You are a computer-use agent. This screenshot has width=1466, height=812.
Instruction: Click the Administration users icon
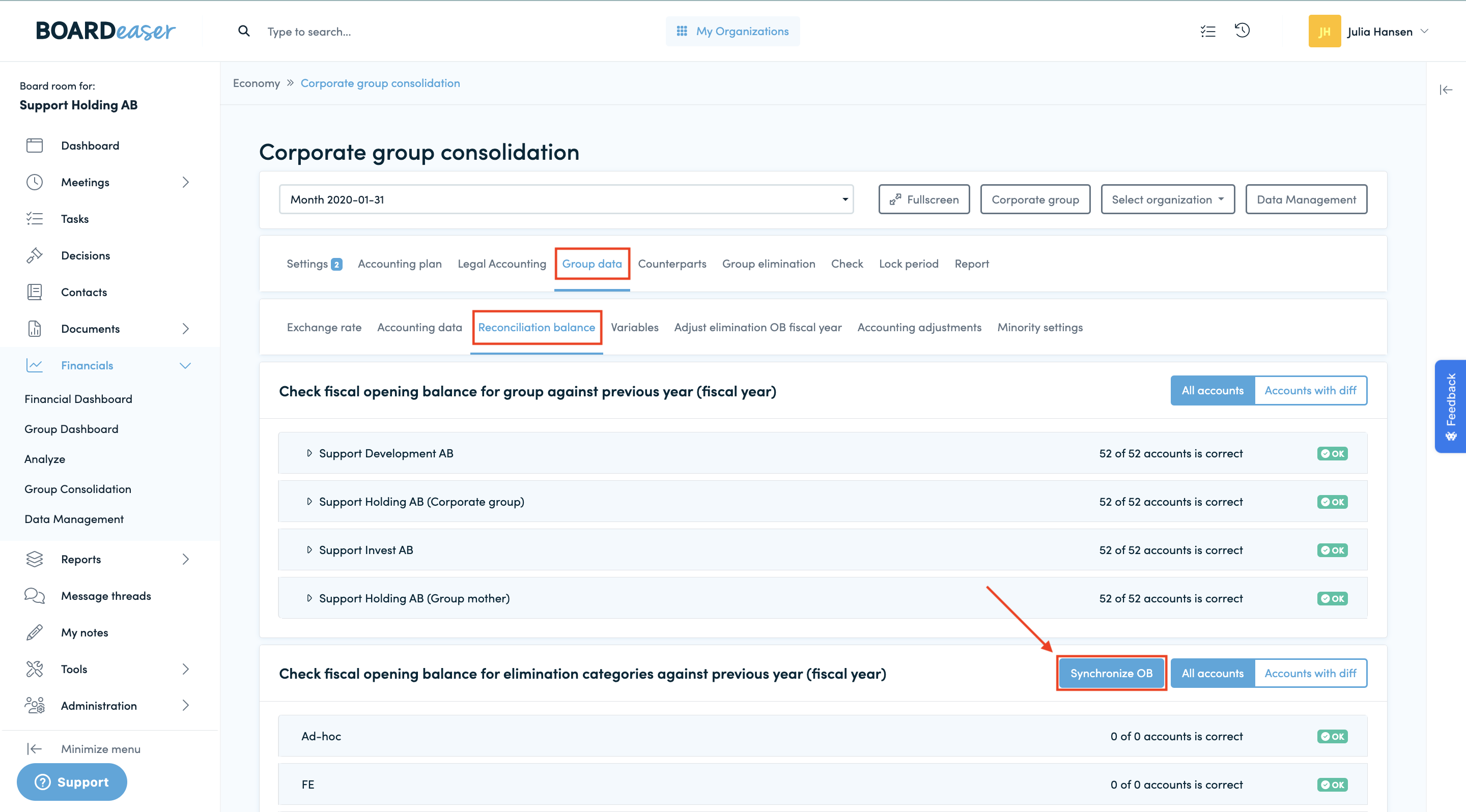point(35,705)
